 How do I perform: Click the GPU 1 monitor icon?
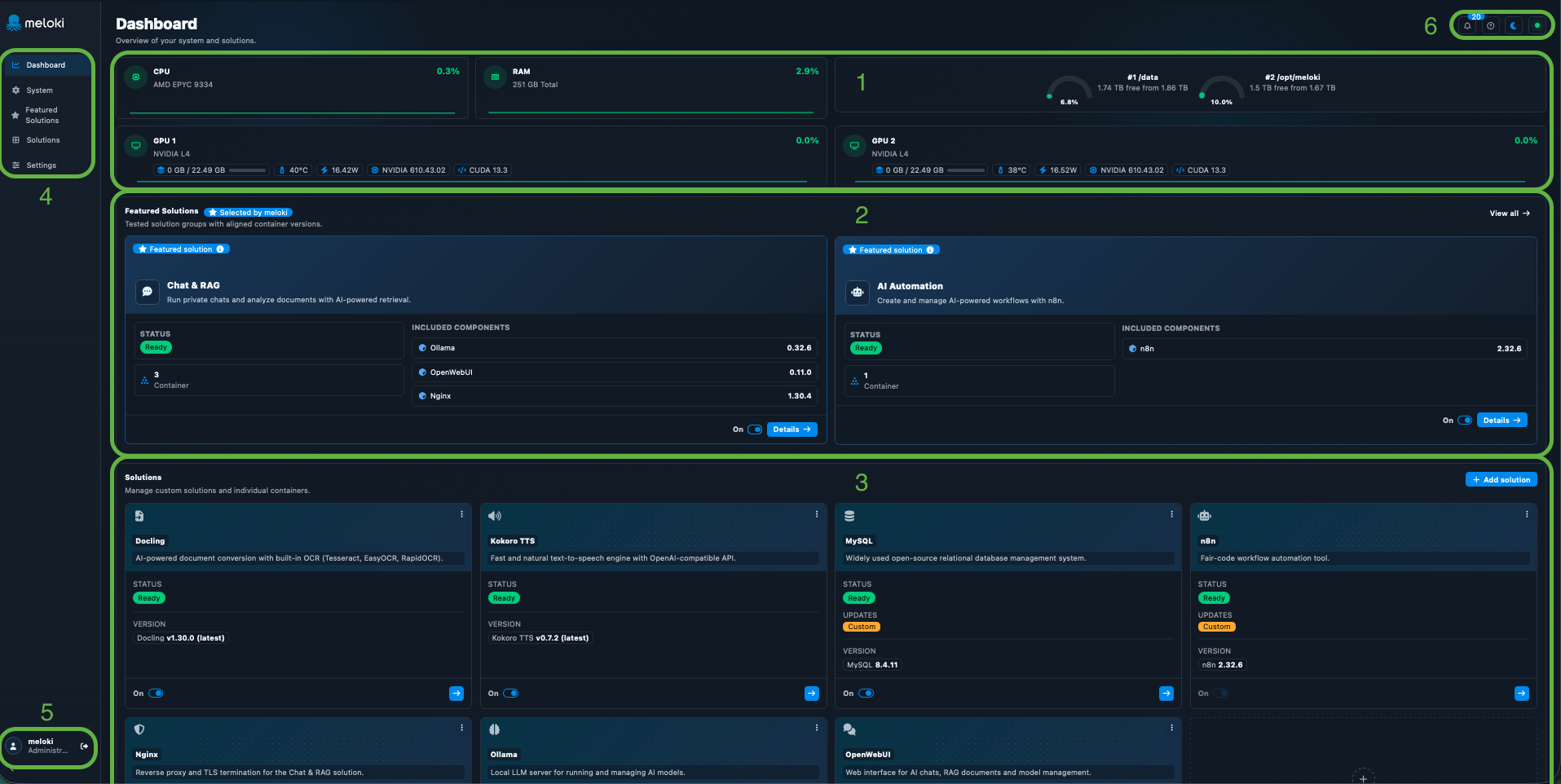tap(135, 146)
